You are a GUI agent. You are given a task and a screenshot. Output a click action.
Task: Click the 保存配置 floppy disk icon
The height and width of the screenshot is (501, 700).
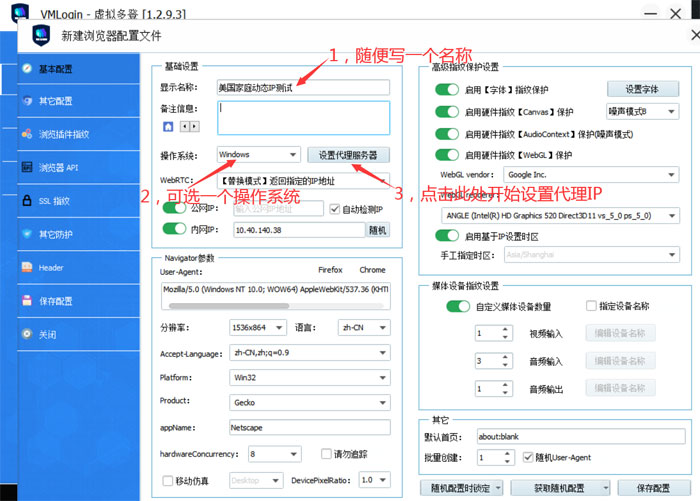point(27,301)
